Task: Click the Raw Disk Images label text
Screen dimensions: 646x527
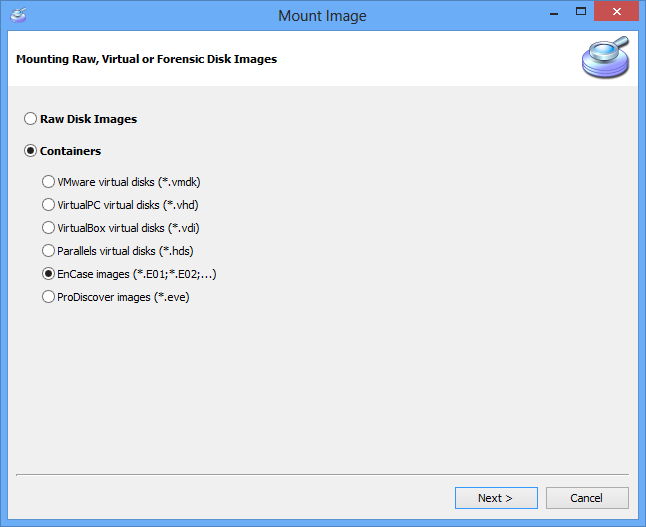Action: tap(89, 119)
